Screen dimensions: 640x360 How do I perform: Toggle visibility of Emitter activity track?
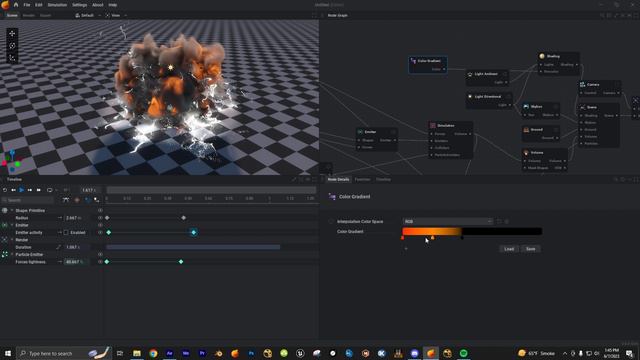tap(100, 233)
